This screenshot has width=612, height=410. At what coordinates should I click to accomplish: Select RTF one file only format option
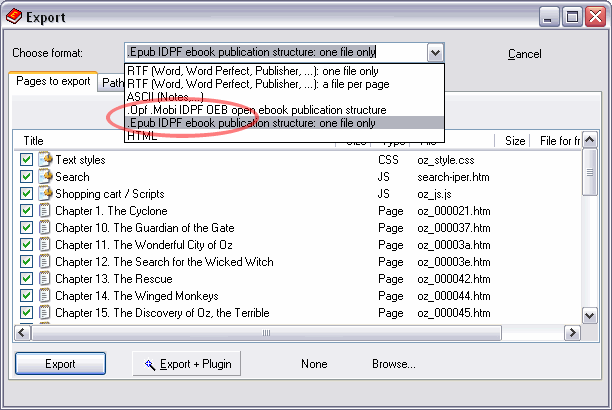tap(284, 71)
